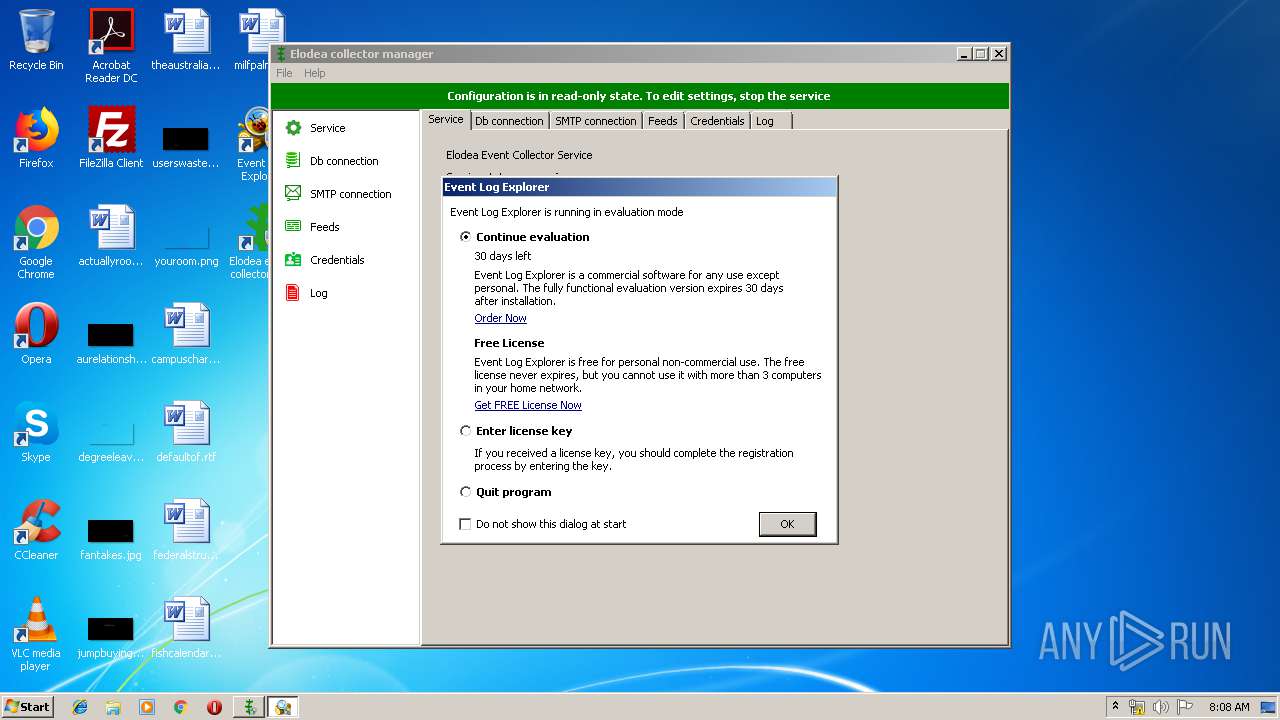1280x720 pixels.
Task: Open media player taskbar icon
Action: point(147,707)
